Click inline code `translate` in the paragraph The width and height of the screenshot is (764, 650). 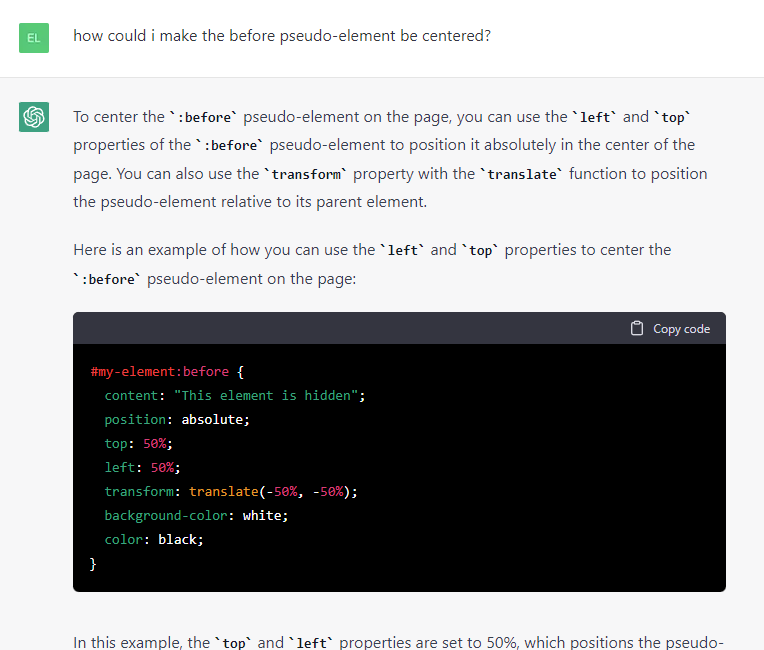point(522,174)
